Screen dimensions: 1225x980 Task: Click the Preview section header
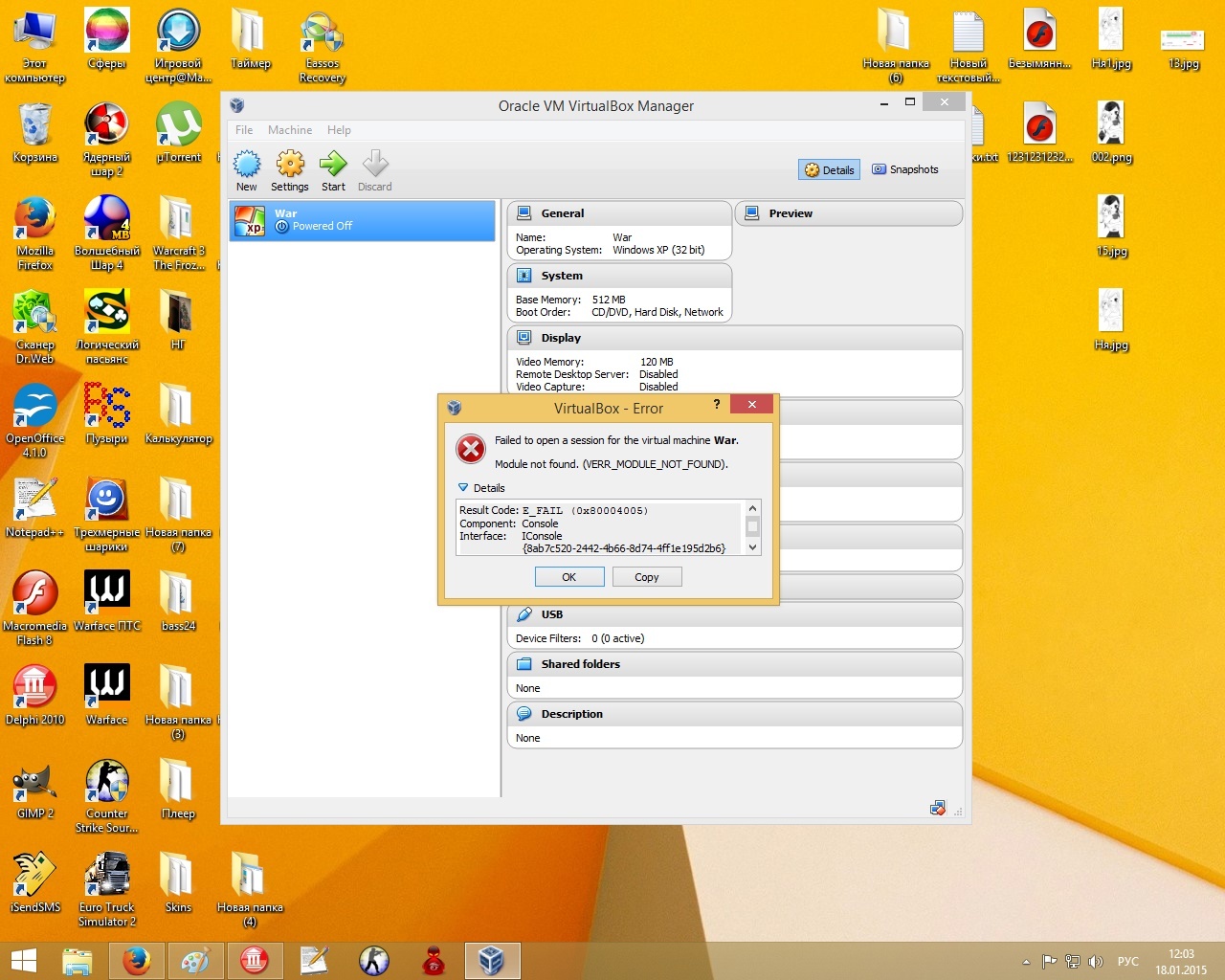click(x=849, y=213)
